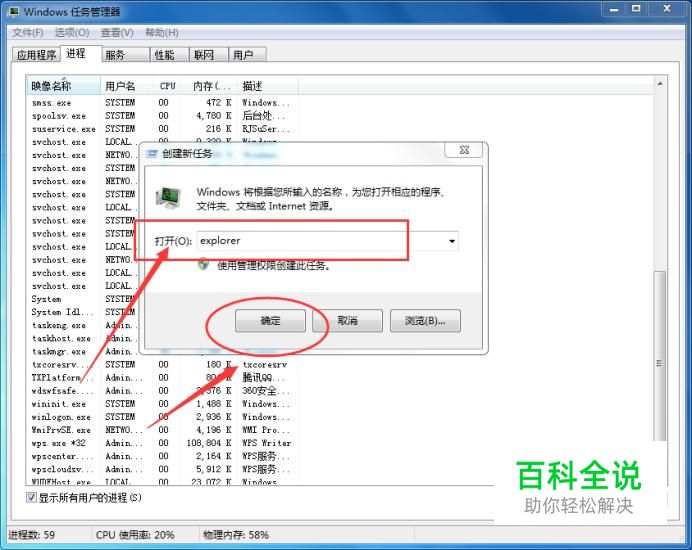Toggle 显示所有用户的进程 checkbox
The image size is (692, 550).
coord(31,497)
